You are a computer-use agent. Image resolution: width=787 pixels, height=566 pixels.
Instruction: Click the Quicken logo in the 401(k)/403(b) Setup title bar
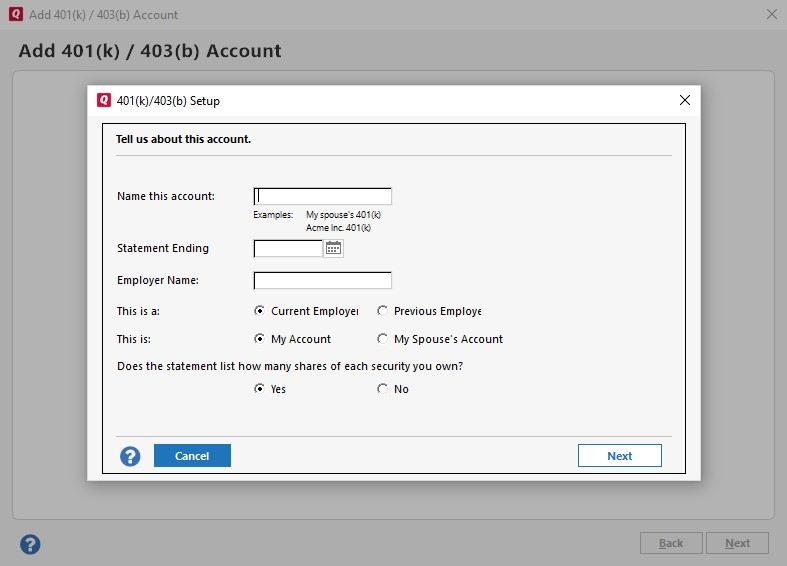point(104,100)
